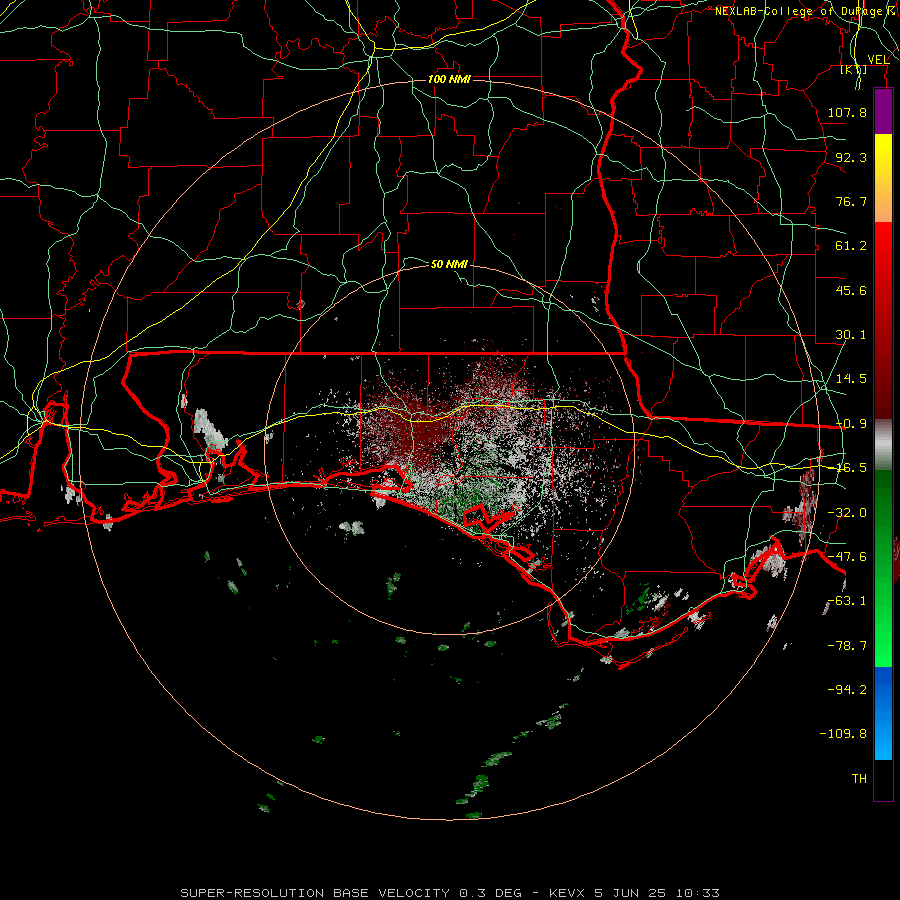Click the -94.2 legend value
The width and height of the screenshot is (900, 900).
[847, 690]
